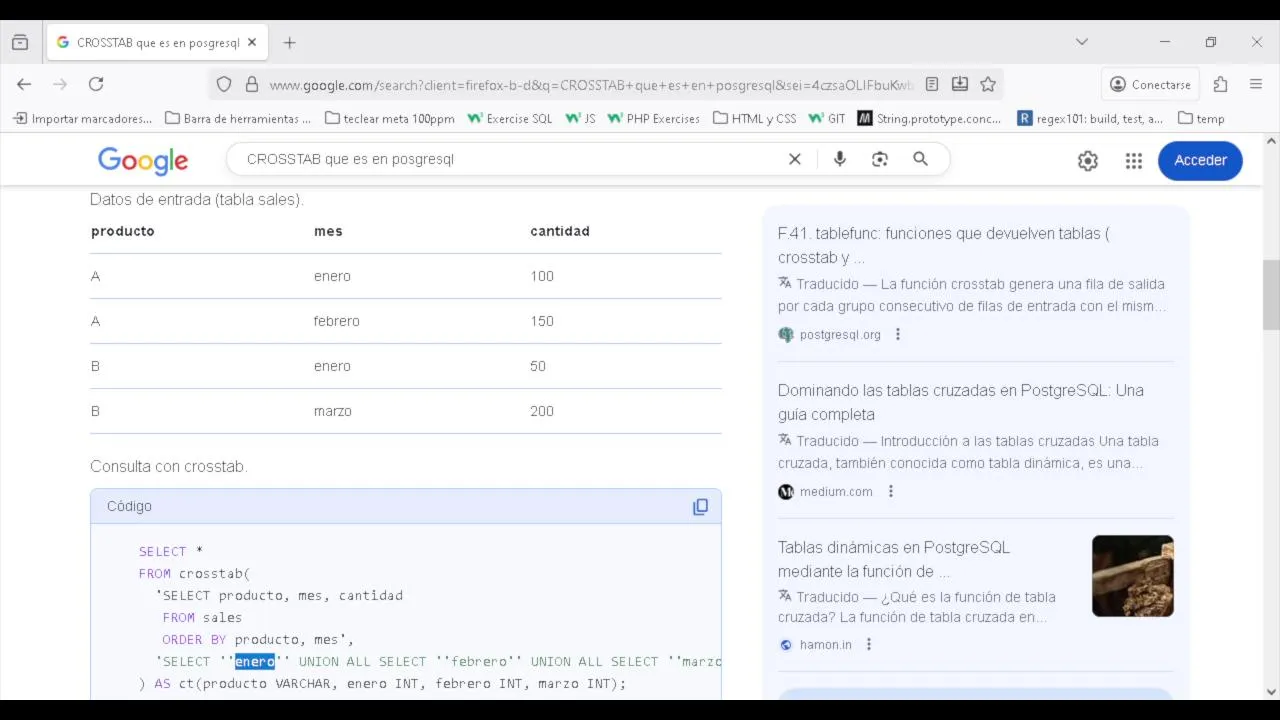1280x720 pixels.
Task: Open String.prototype.conc bookmark
Action: tap(929, 118)
